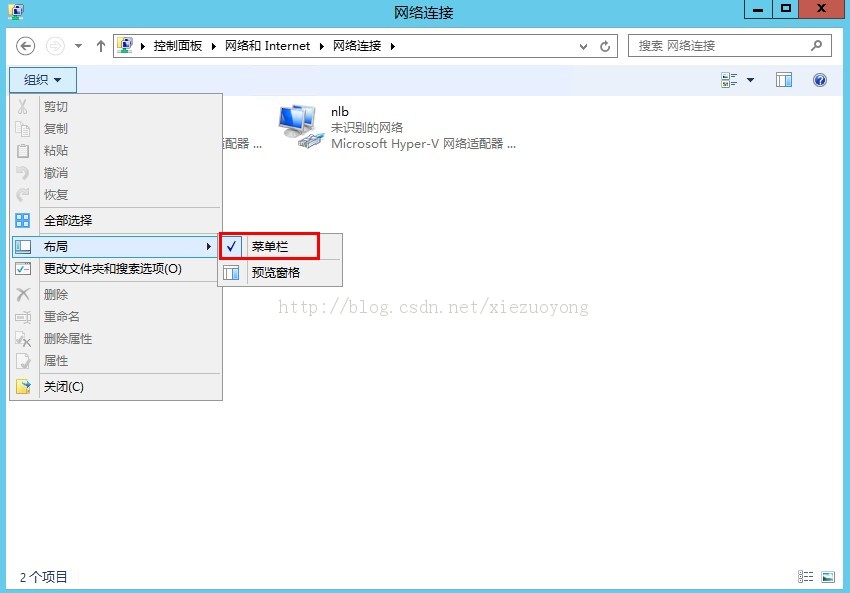
Task: Switch to large icons view in status bar
Action: click(x=828, y=577)
